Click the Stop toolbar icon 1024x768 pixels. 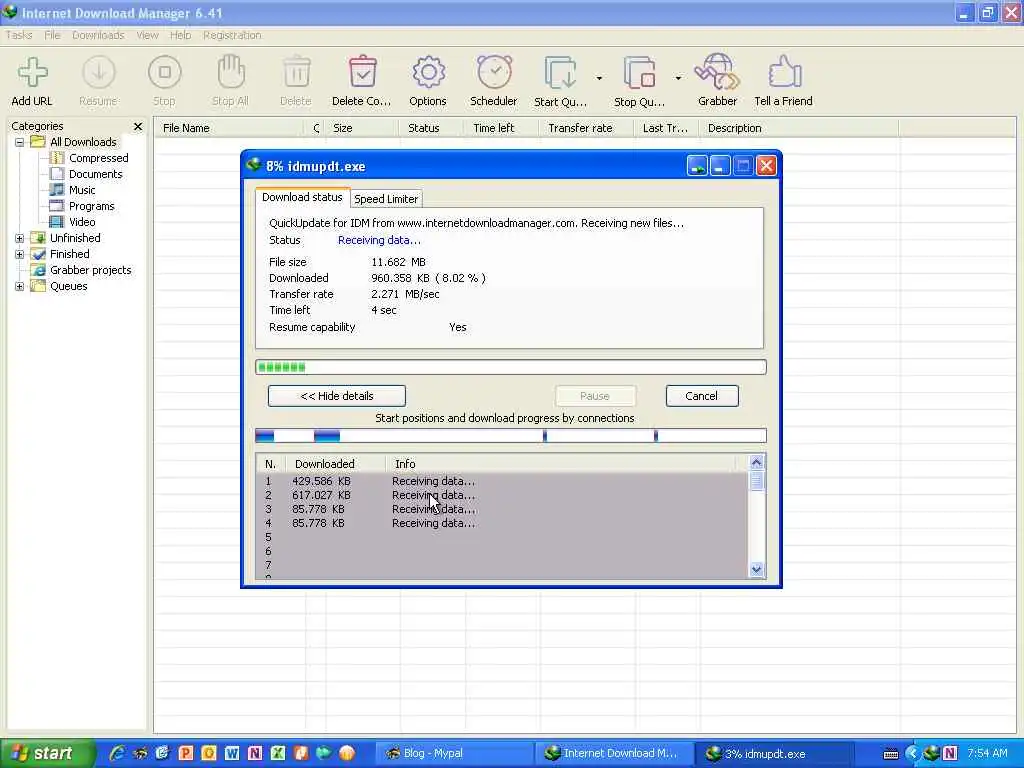tap(165, 72)
